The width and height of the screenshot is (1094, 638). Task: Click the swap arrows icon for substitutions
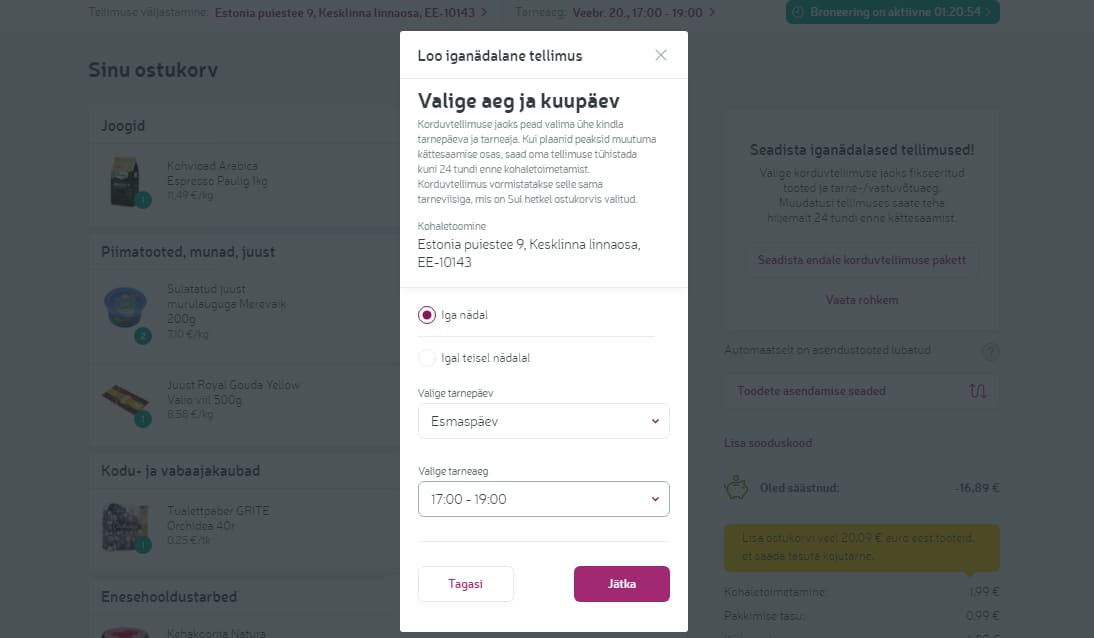point(977,391)
